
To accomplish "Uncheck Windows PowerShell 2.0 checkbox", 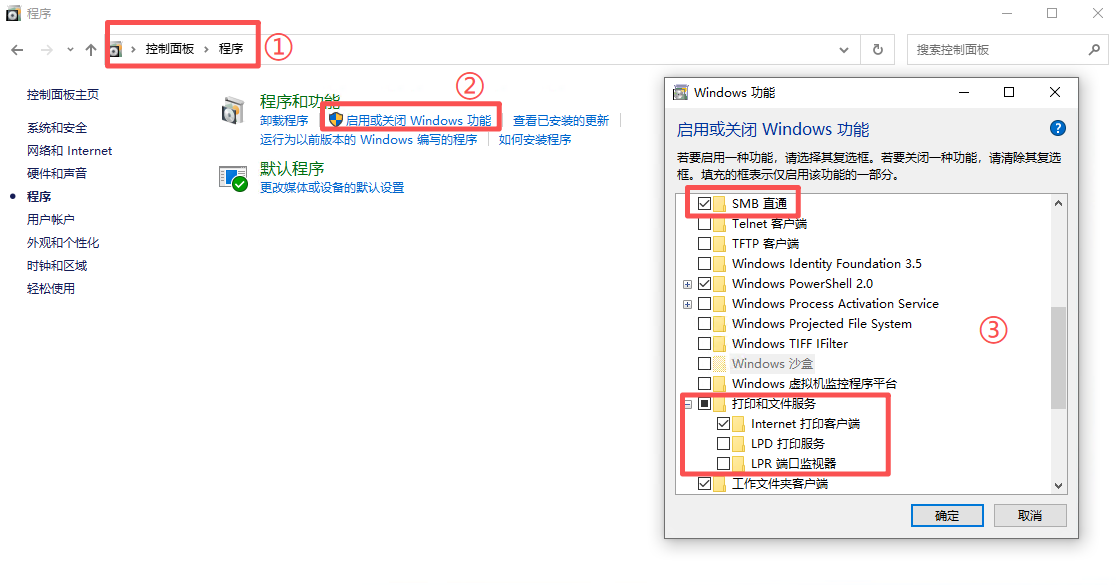I will (x=705, y=283).
